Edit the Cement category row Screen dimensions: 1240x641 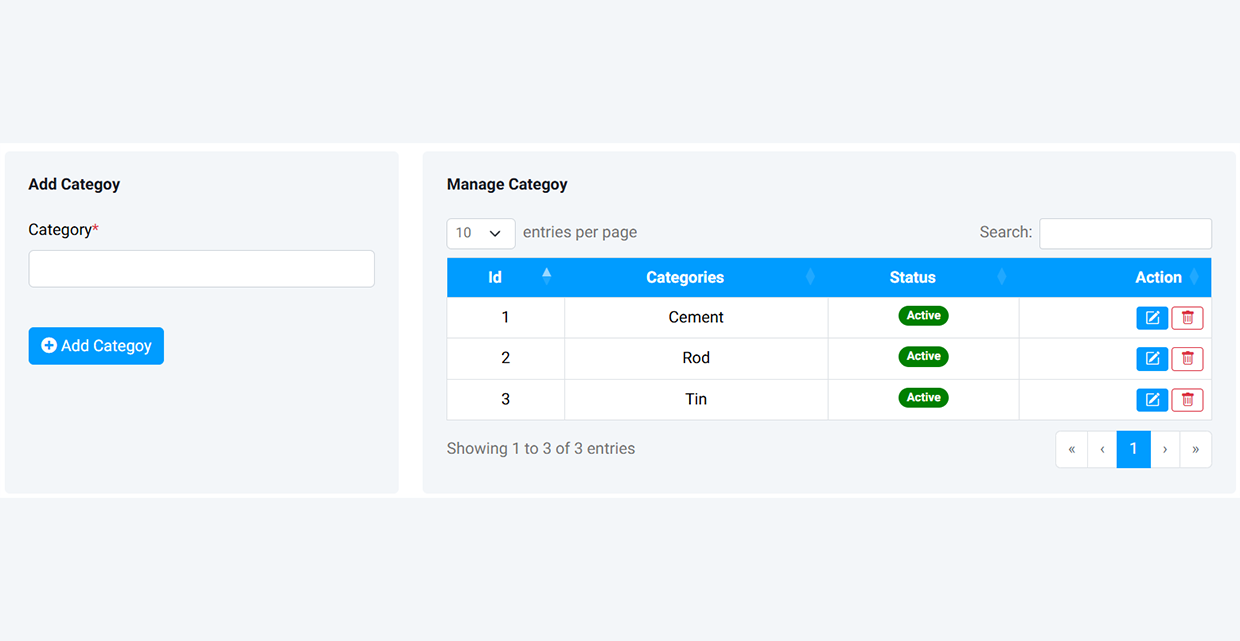1152,318
